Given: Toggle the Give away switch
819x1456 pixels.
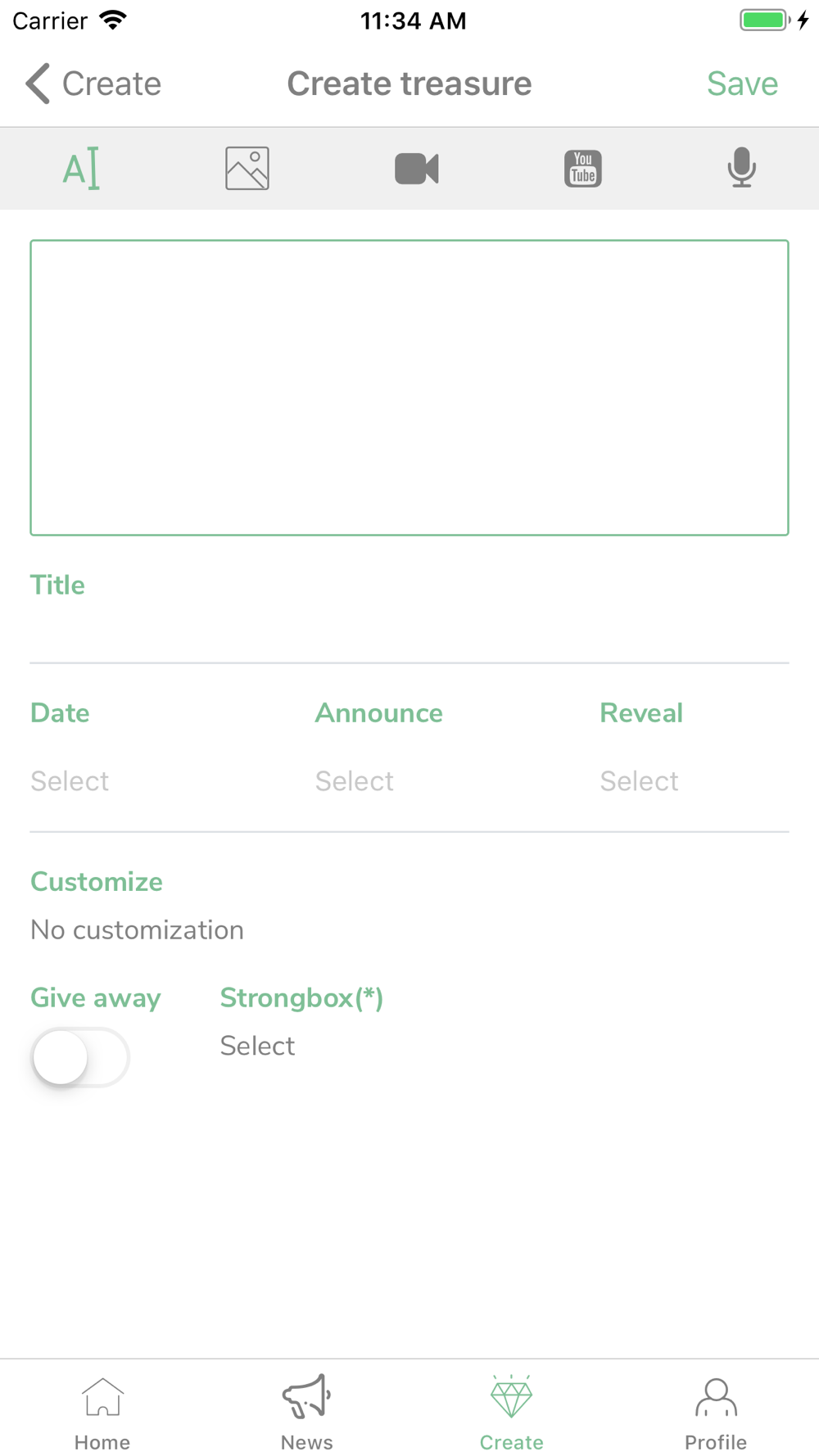Looking at the screenshot, I should pyautogui.click(x=80, y=1057).
